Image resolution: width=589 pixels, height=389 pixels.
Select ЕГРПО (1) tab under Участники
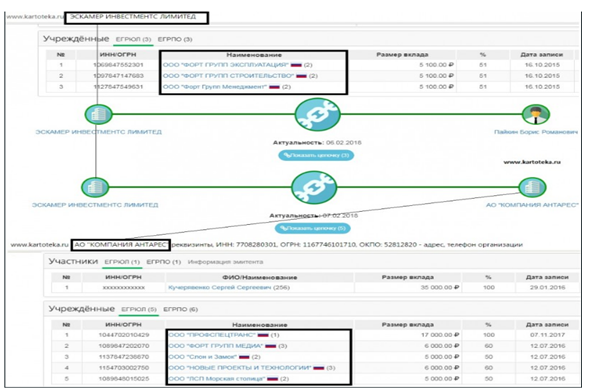[x=163, y=262]
